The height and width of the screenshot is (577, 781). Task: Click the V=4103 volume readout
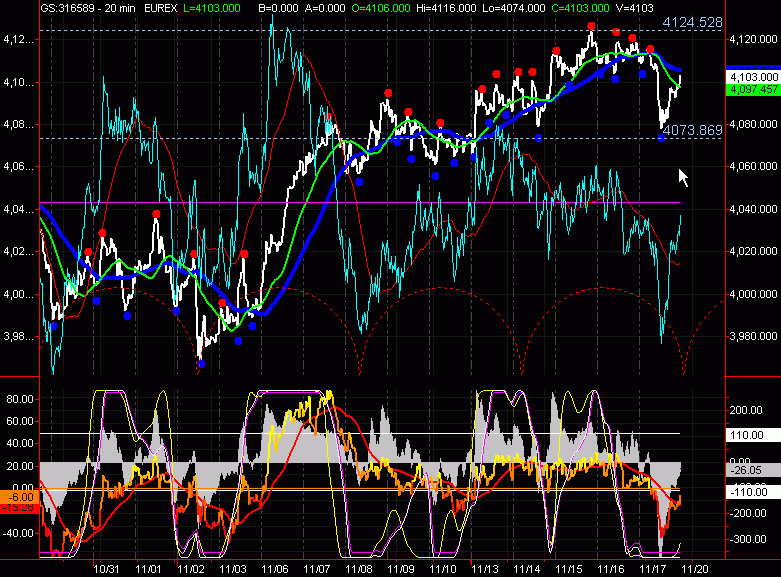point(634,8)
